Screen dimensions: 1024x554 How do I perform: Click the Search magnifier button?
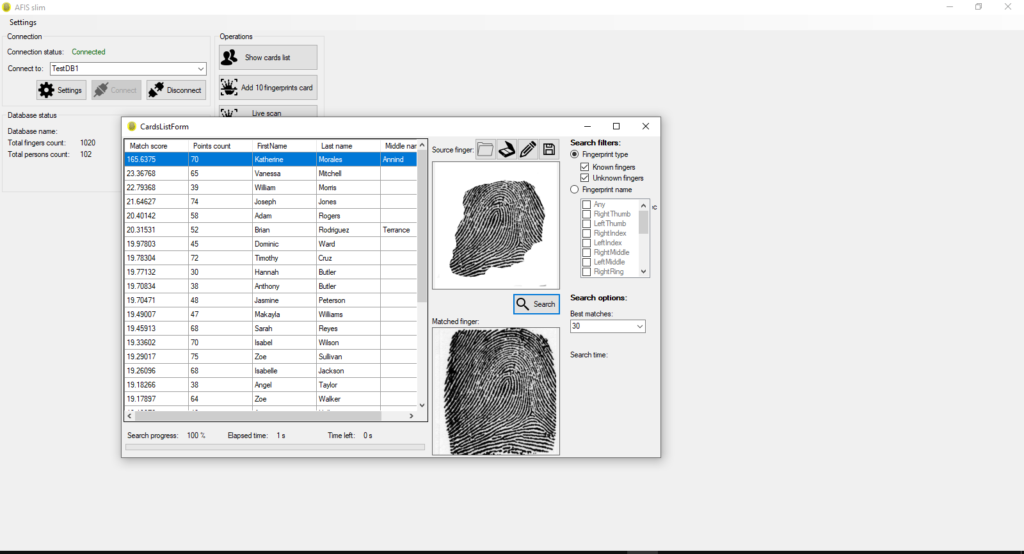pos(536,304)
